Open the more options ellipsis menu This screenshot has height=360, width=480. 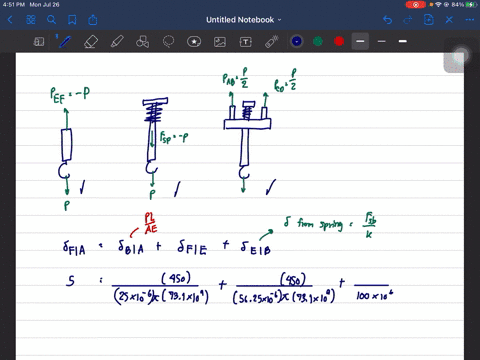click(x=470, y=20)
